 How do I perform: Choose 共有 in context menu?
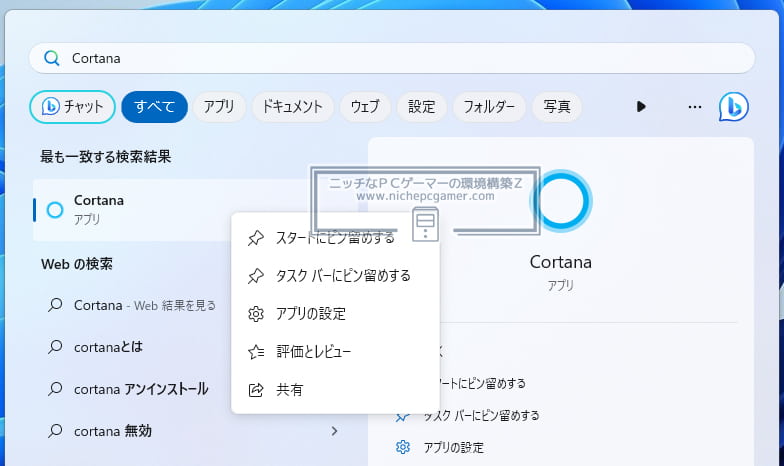[335, 390]
